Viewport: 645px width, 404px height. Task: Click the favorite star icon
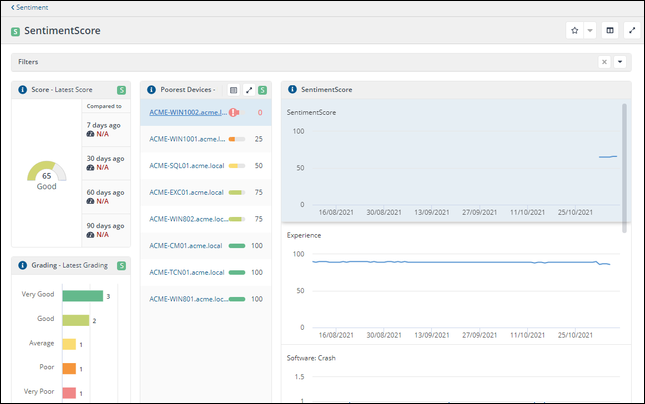click(x=574, y=31)
